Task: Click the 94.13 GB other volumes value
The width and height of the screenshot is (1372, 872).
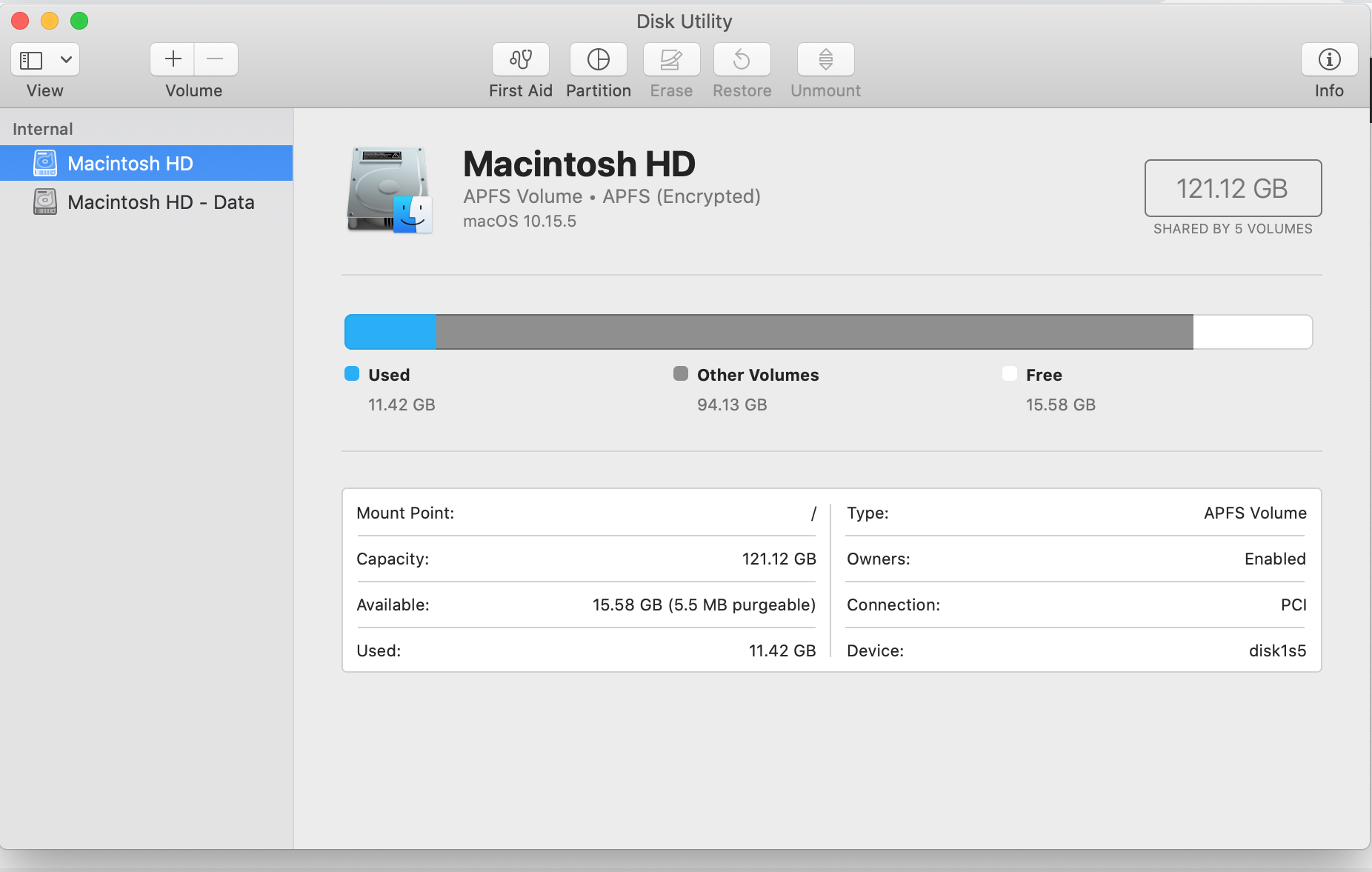Action: 732,405
